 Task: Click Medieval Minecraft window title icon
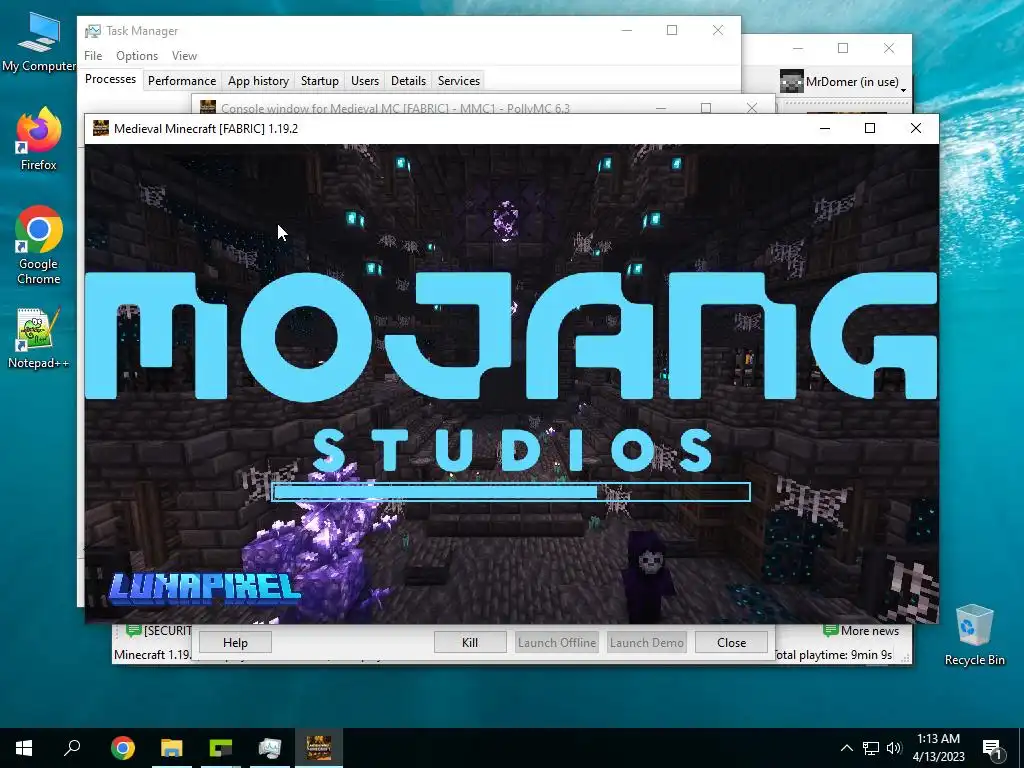point(101,128)
